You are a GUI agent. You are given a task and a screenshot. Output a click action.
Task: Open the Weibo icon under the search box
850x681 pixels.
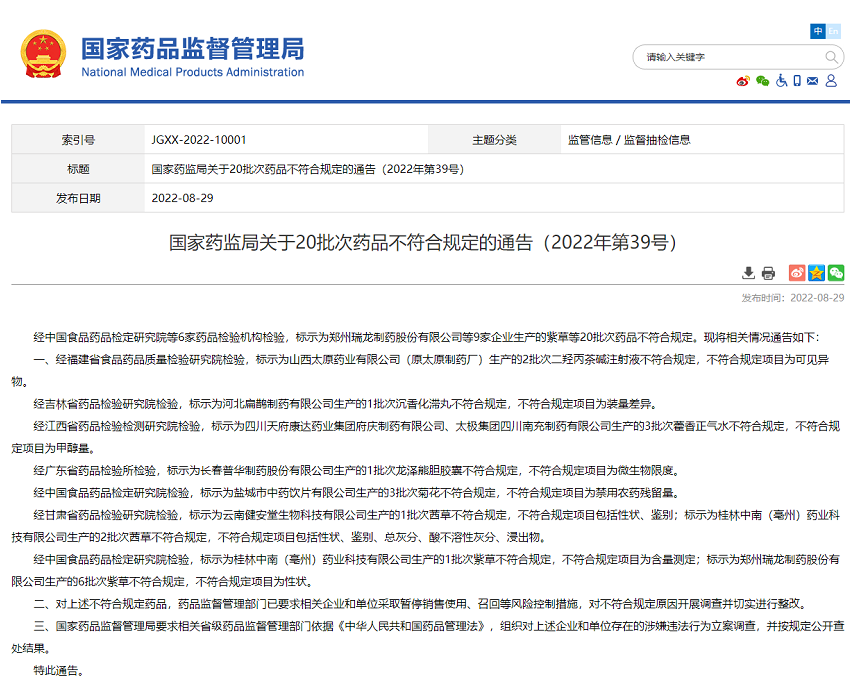pos(742,81)
